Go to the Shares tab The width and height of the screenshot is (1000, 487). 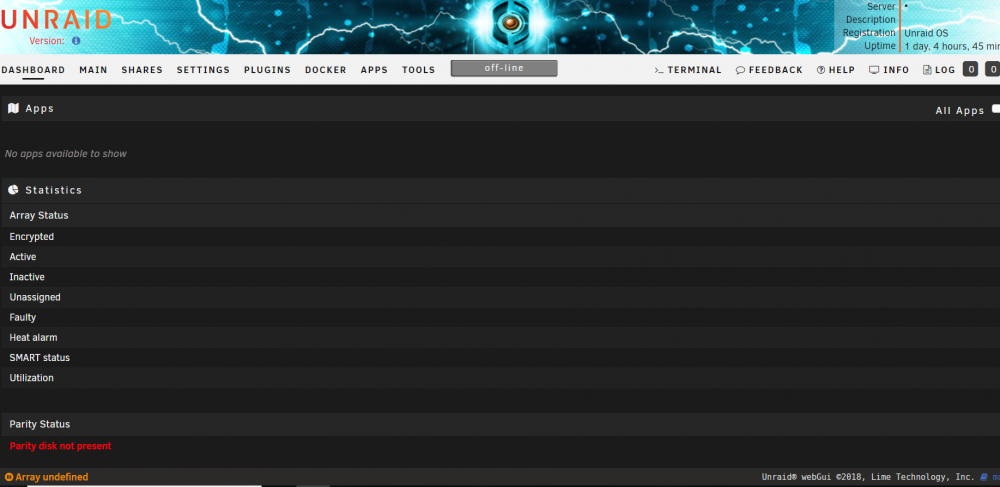[x=142, y=70]
